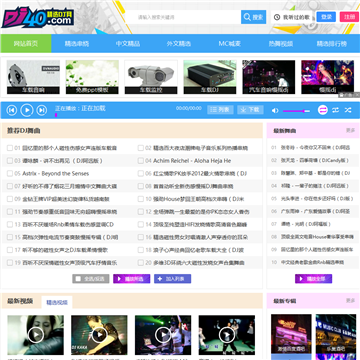Open the first nightclub album cover in 最新专辑
Screen dimensions: 360x360
pyautogui.click(x=291, y=334)
